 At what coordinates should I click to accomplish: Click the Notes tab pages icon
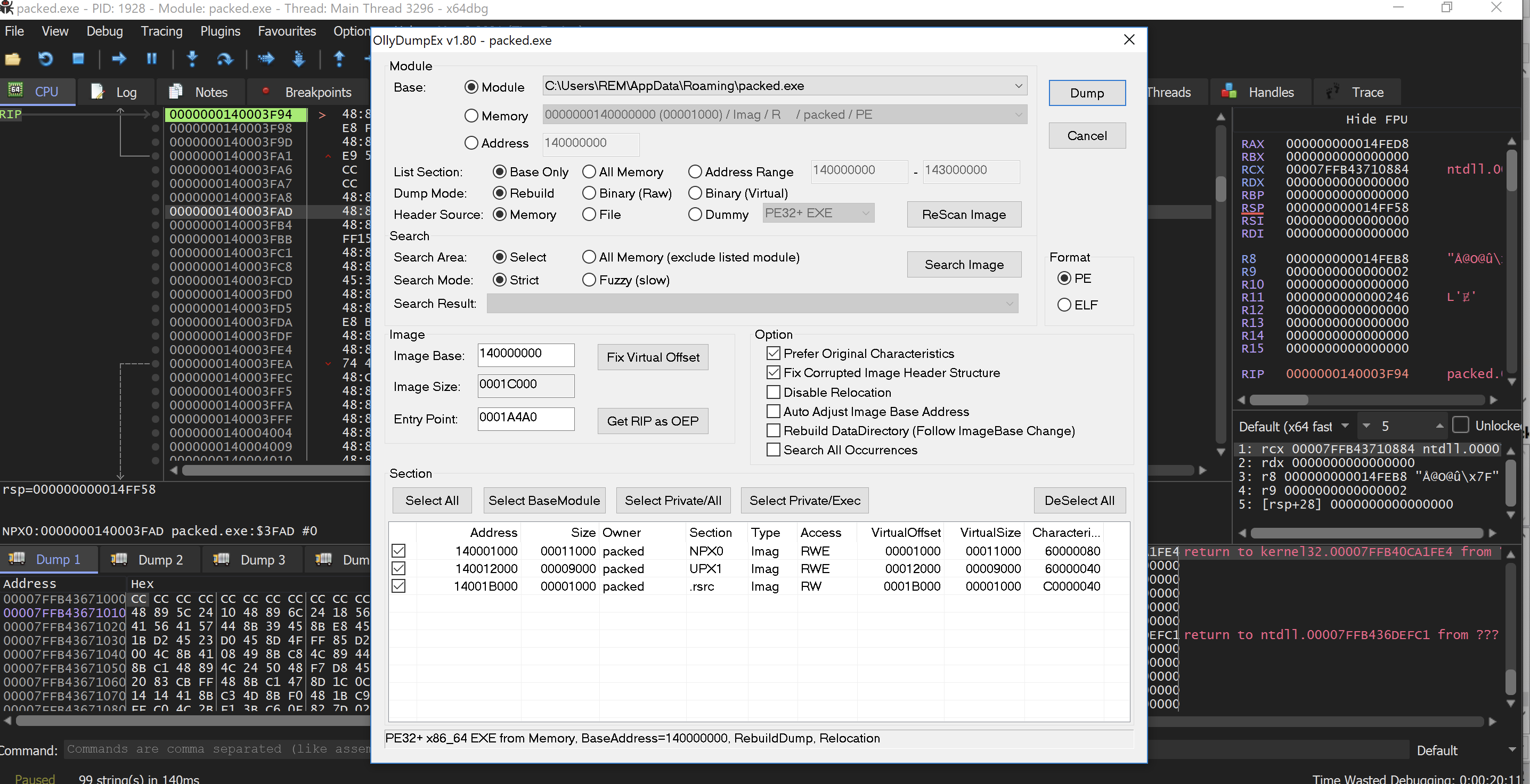176,92
